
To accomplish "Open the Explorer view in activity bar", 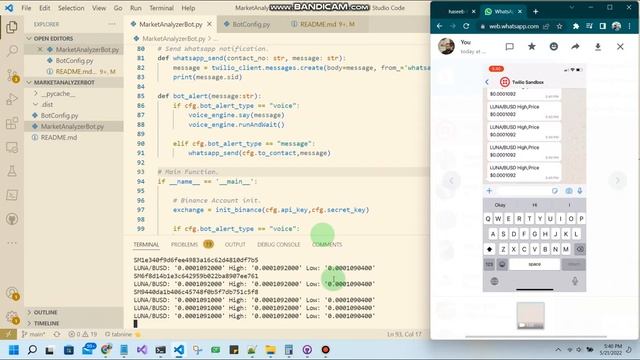I will (12, 27).
